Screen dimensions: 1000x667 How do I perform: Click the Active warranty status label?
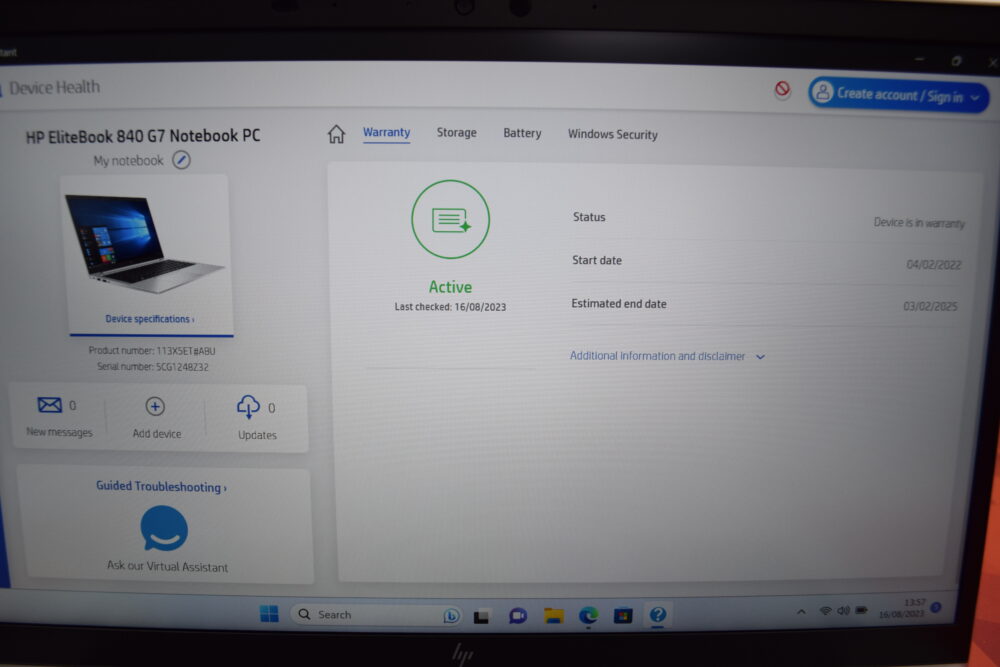tap(450, 287)
